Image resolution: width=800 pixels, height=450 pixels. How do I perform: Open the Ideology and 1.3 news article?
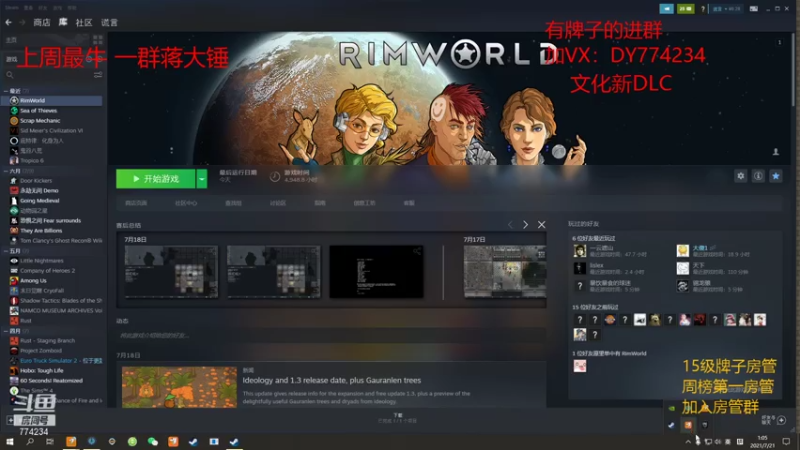click(x=332, y=380)
